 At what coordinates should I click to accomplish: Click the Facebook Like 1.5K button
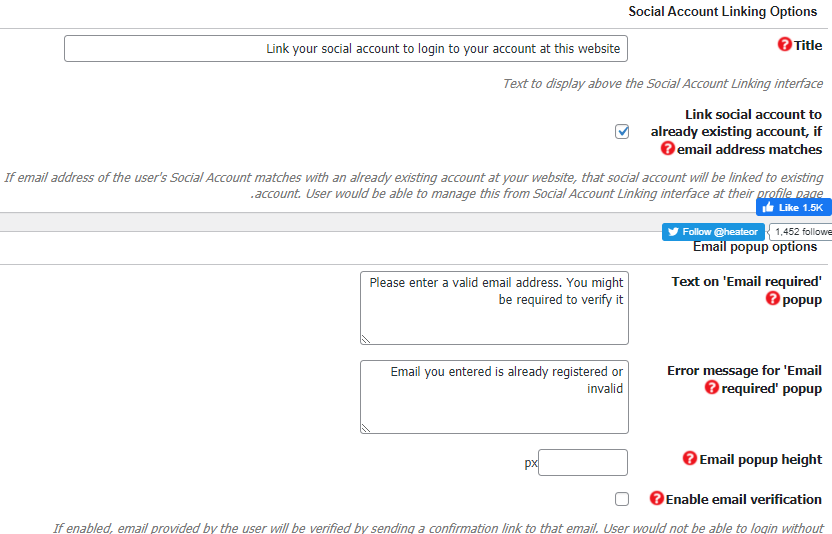794,208
